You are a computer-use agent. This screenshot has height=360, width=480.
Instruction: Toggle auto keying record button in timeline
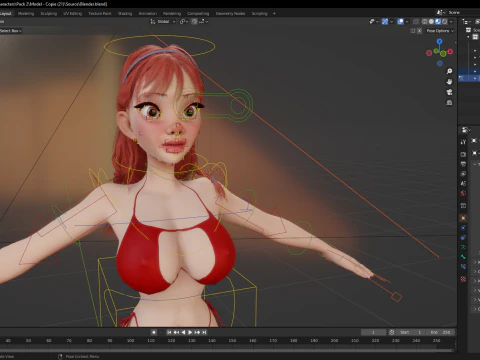[x=154, y=332]
